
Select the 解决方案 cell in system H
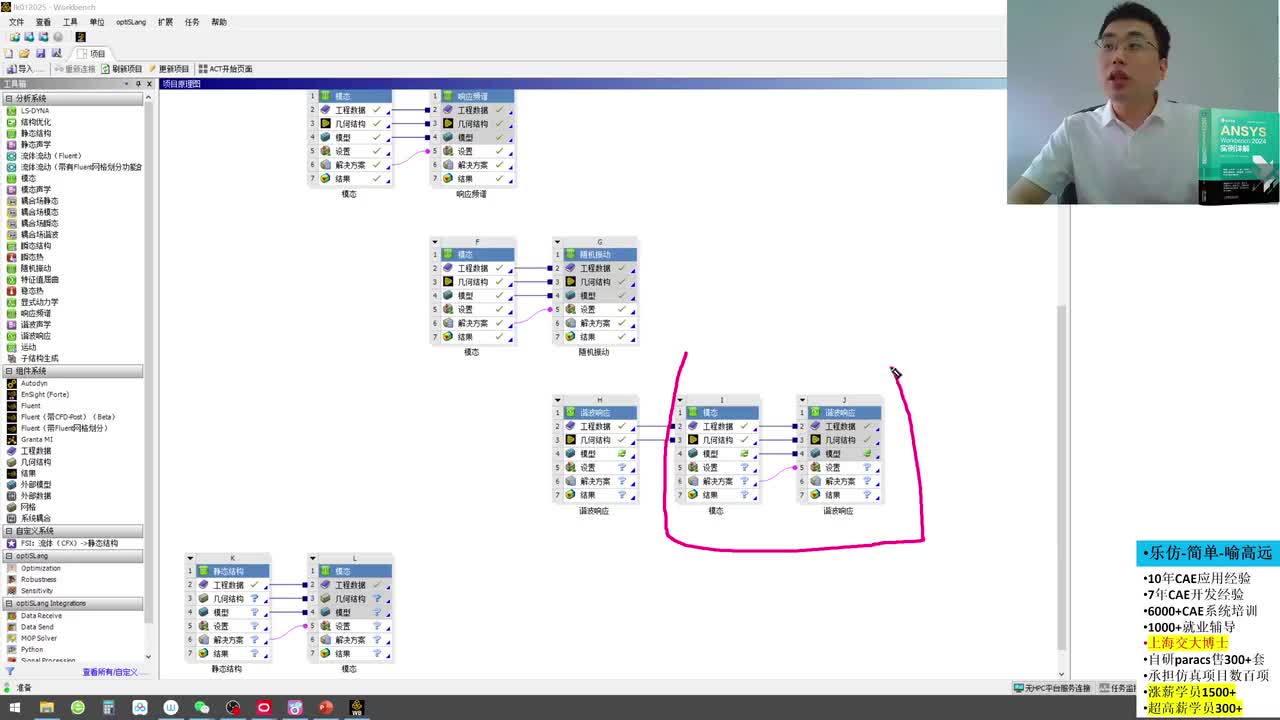[594, 481]
